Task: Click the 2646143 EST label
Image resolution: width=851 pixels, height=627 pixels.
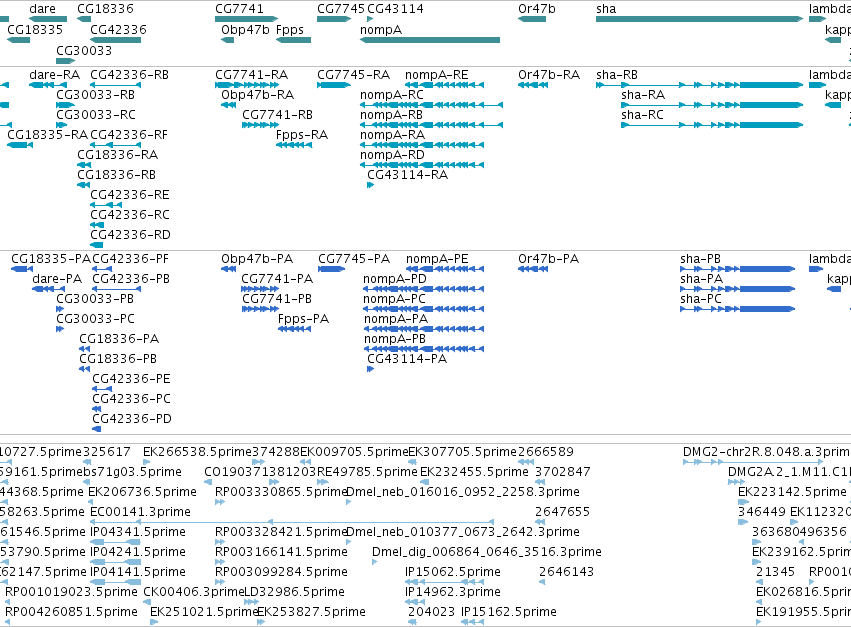Action: [567, 571]
